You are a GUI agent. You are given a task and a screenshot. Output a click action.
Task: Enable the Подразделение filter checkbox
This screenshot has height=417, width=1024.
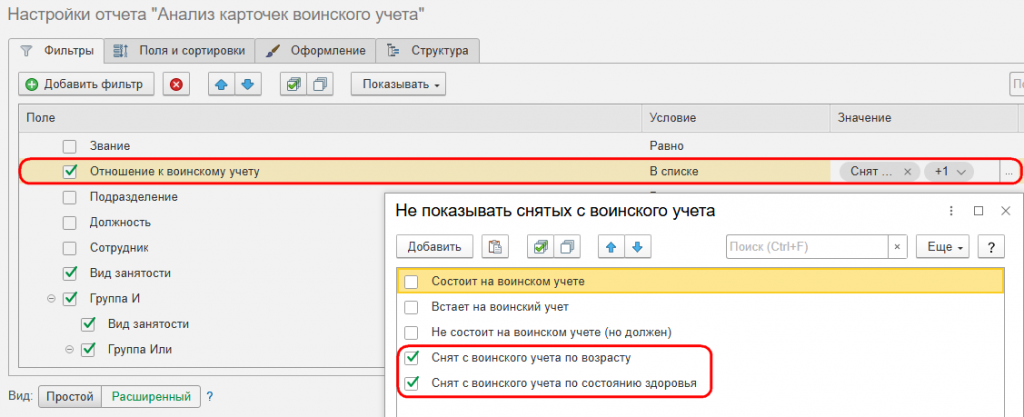pos(70,197)
